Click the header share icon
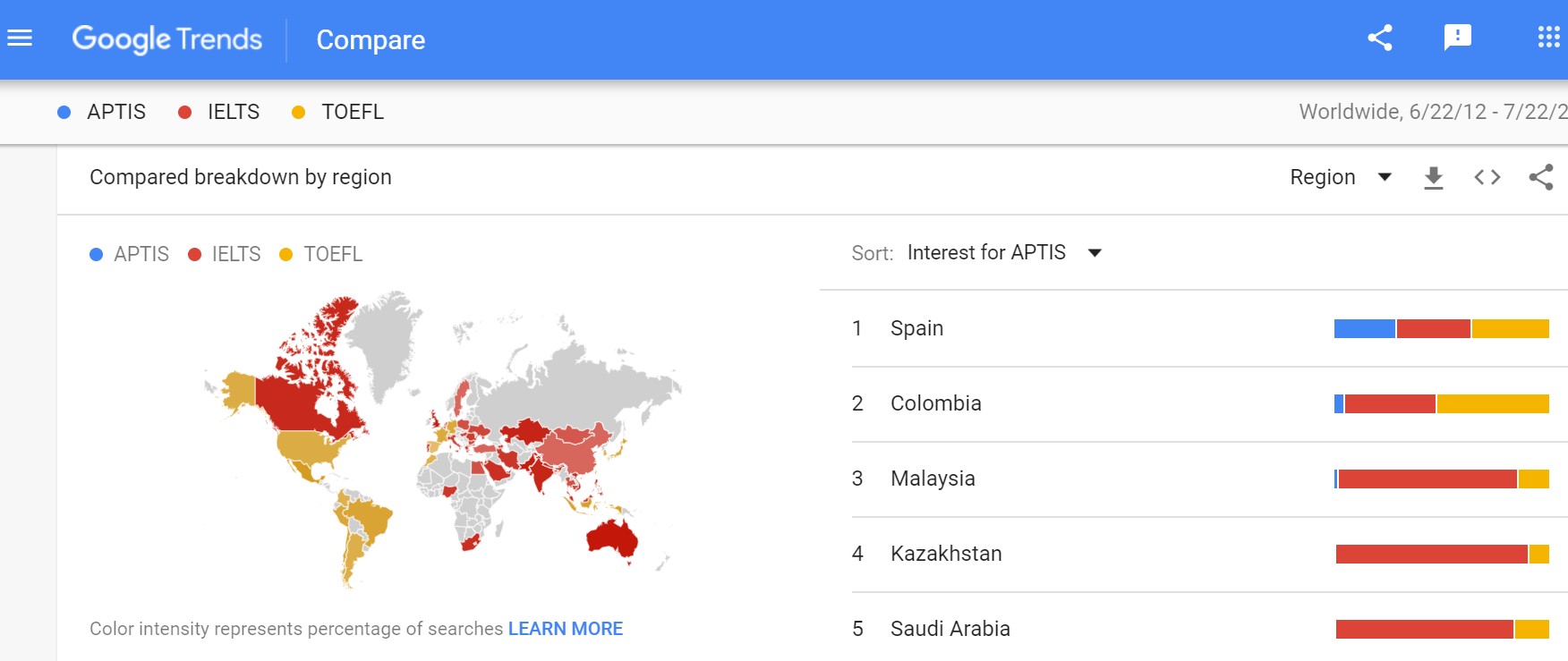The image size is (1568, 661). tap(1379, 38)
